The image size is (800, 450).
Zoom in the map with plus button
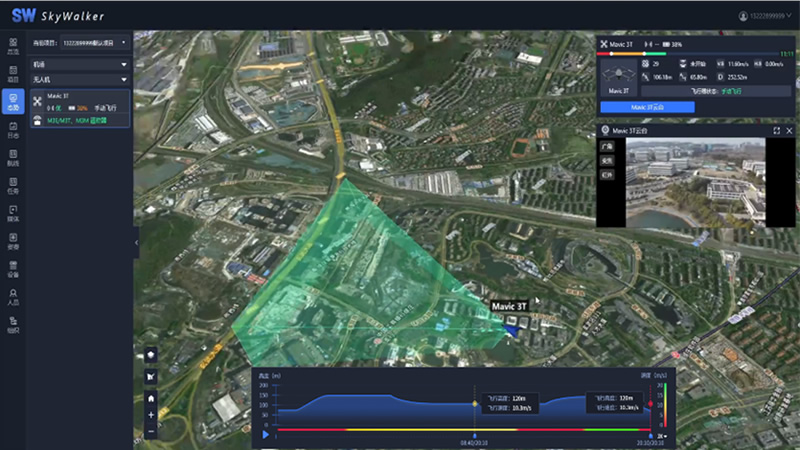coord(151,414)
